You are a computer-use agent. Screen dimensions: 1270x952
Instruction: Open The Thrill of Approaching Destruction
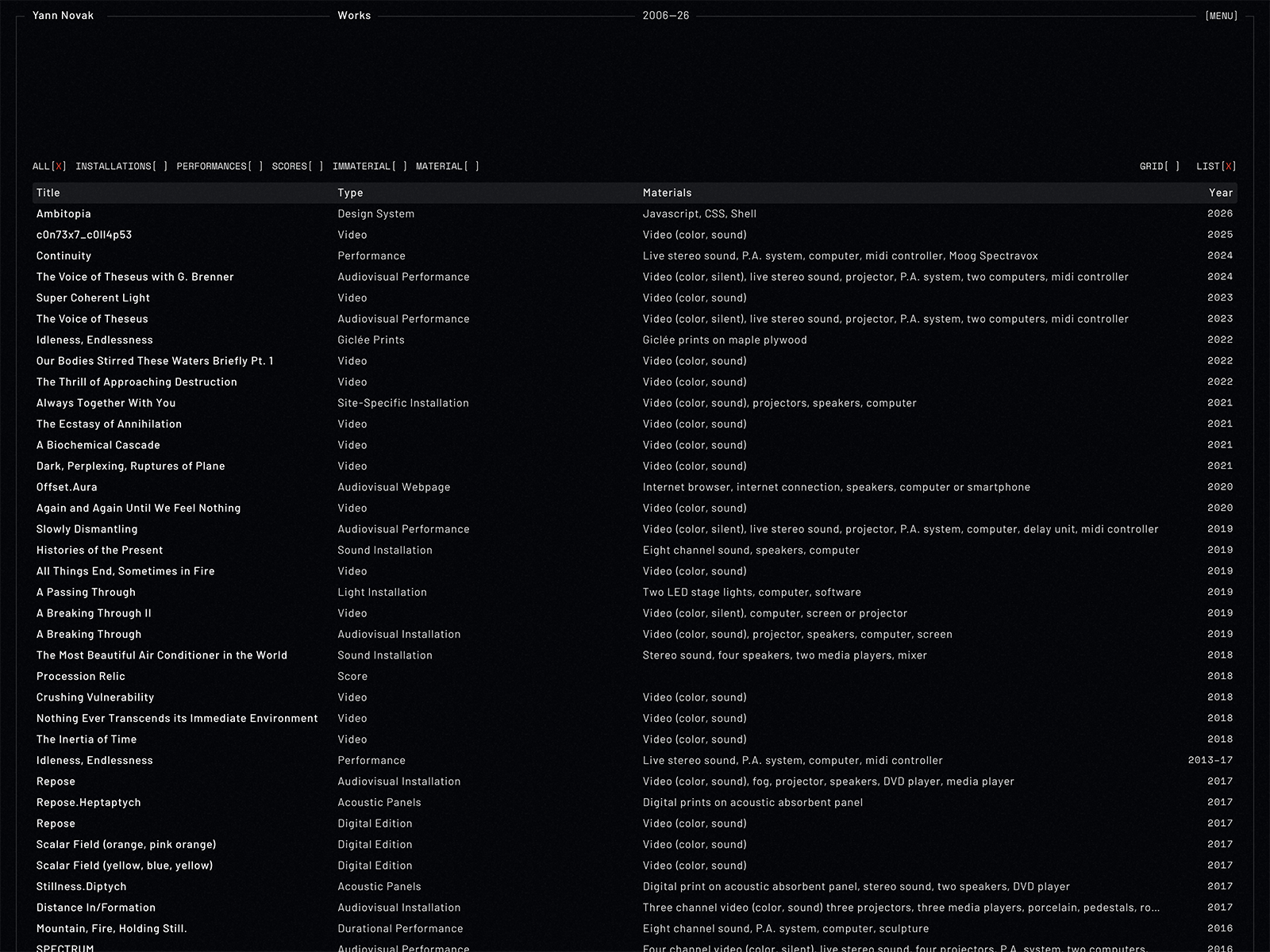point(137,382)
